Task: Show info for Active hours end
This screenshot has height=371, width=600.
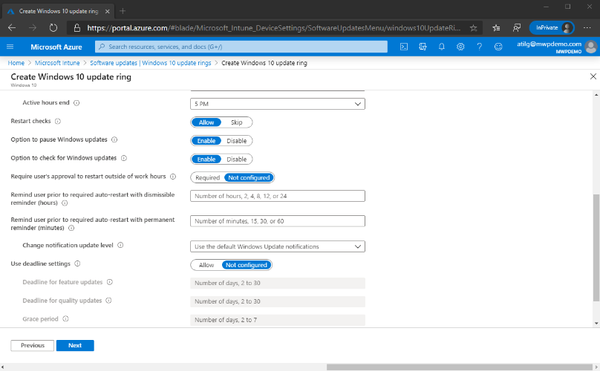Action: [x=77, y=103]
